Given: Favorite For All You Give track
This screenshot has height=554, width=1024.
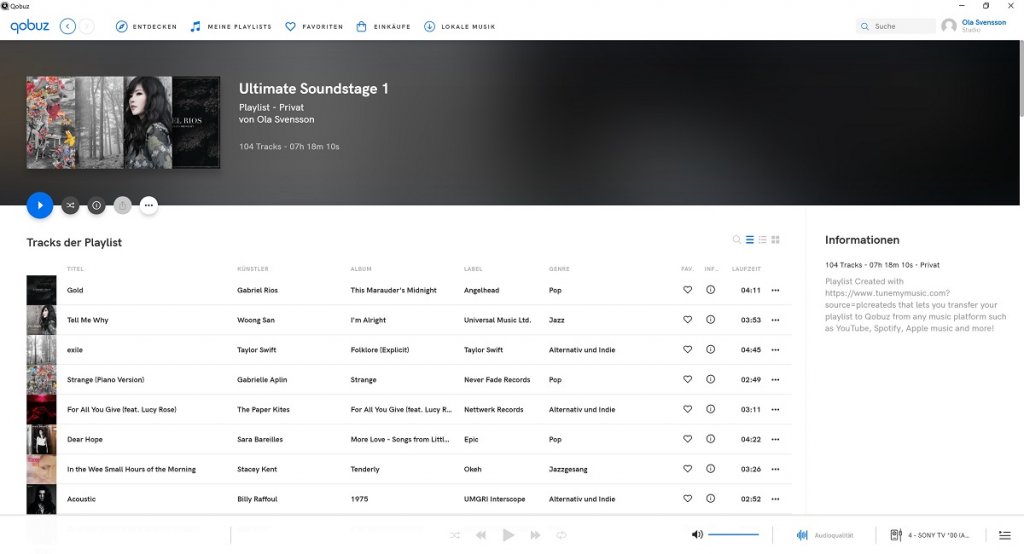Looking at the screenshot, I should coord(688,409).
